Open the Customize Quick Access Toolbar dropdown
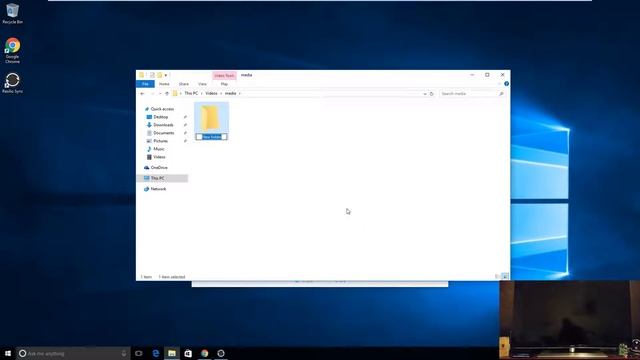Image resolution: width=640 pixels, height=360 pixels. pyautogui.click(x=166, y=76)
